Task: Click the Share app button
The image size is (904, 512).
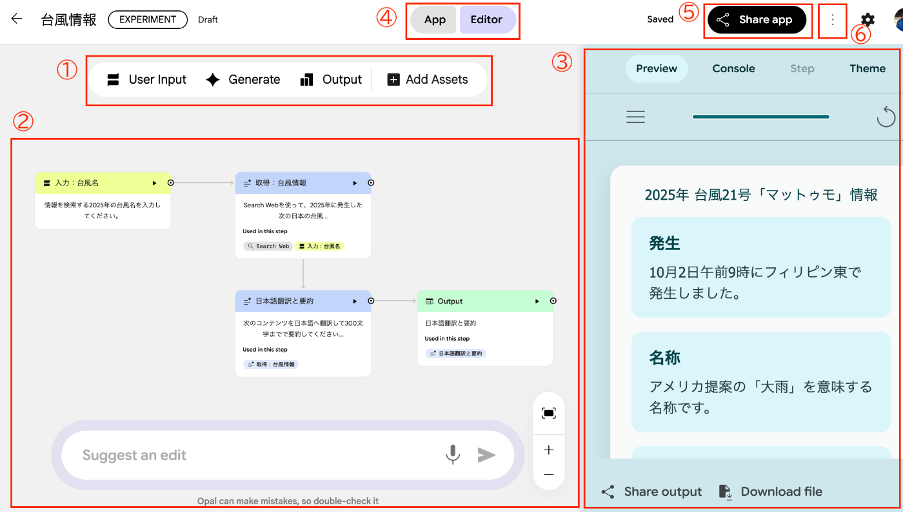Action: pos(755,20)
